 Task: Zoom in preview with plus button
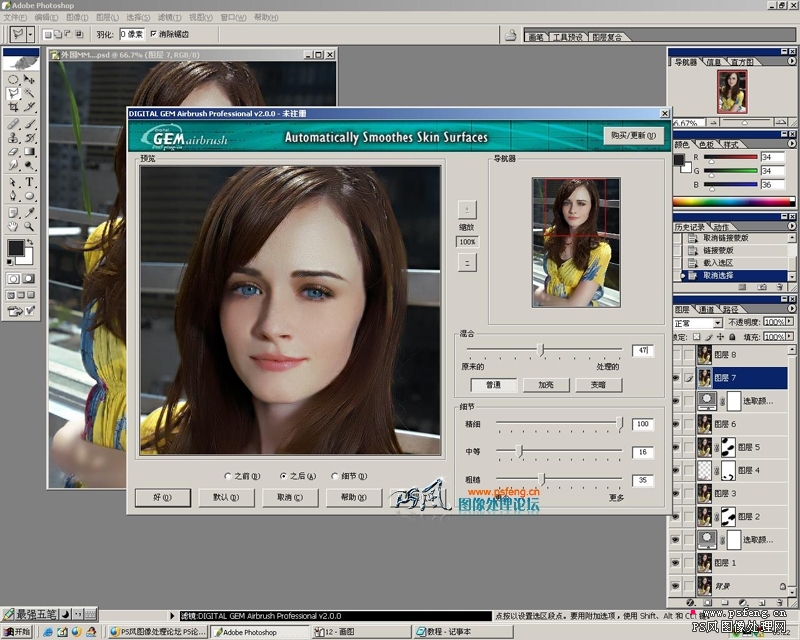point(467,209)
